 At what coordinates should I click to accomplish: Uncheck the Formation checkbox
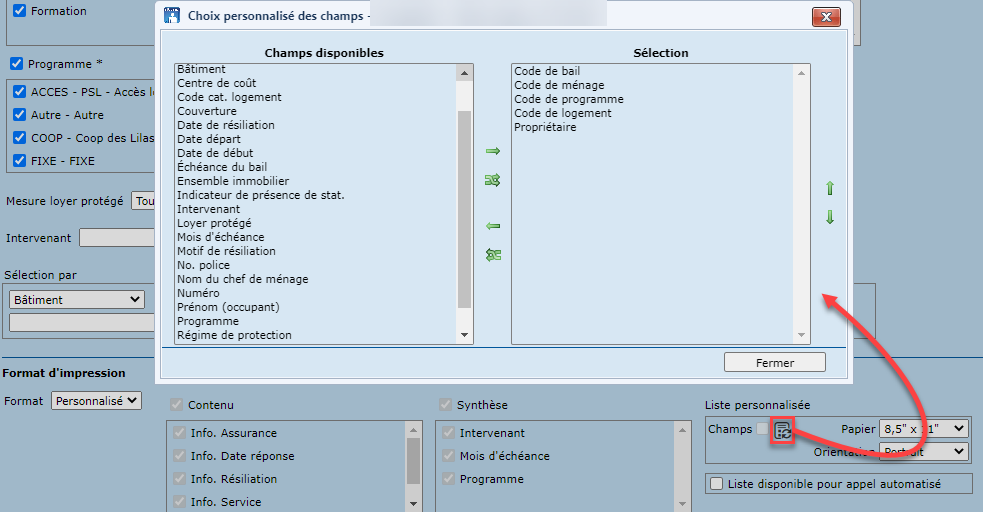tap(19, 11)
